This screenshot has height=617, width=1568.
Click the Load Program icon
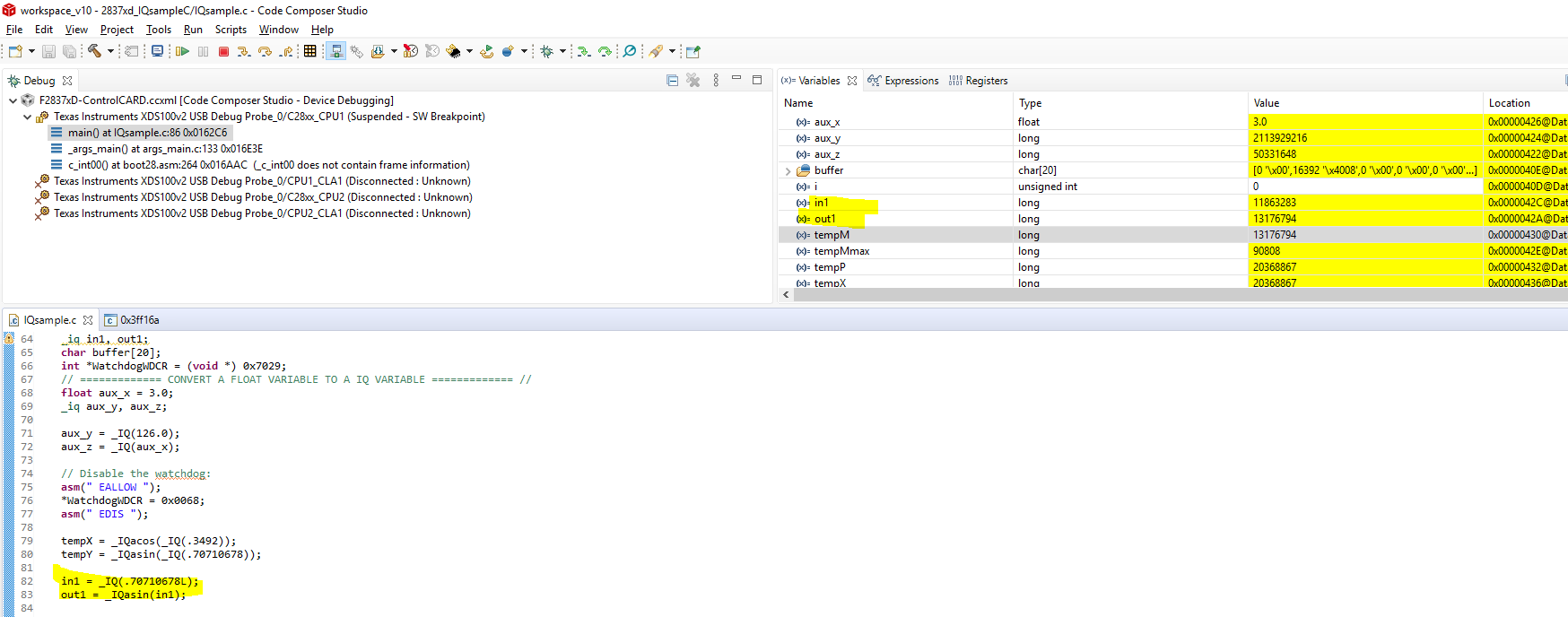point(377,51)
